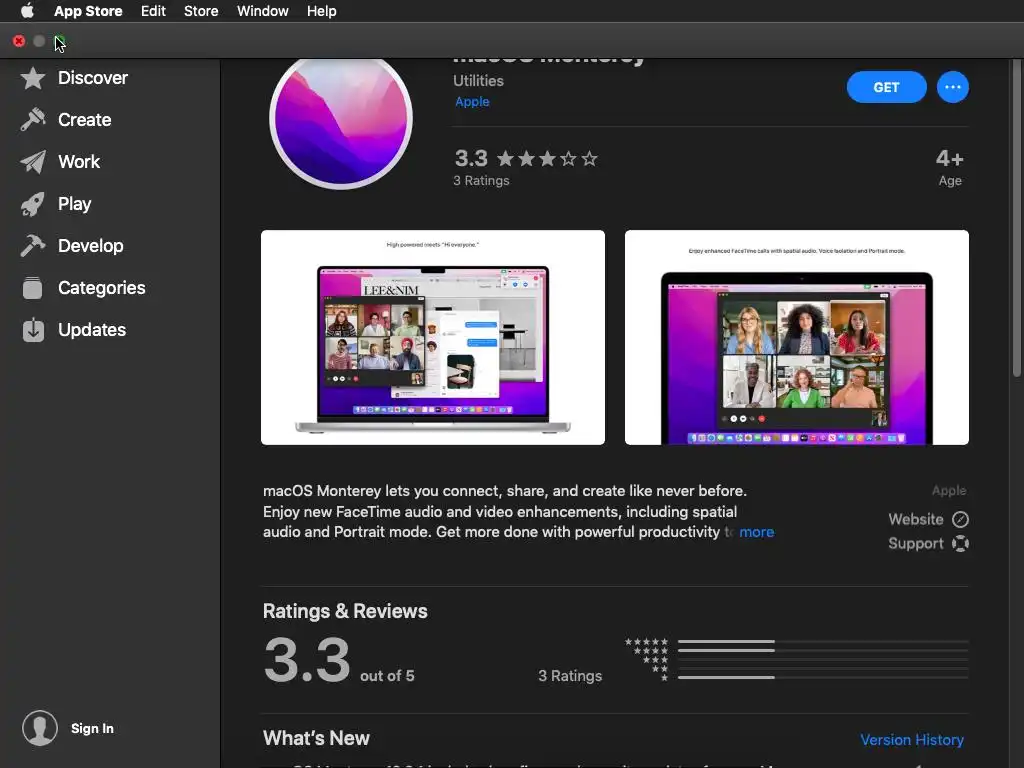The image size is (1024, 768).
Task: Click the four-star rating bar
Action: (x=823, y=650)
